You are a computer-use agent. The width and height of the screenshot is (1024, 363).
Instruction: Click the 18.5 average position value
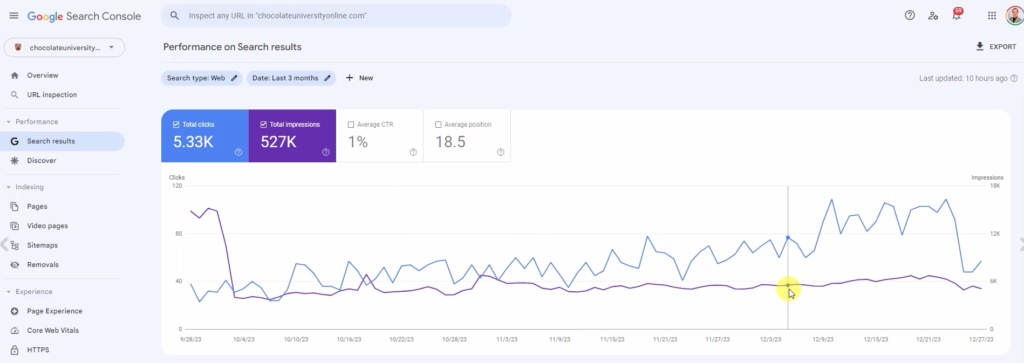pyautogui.click(x=450, y=142)
